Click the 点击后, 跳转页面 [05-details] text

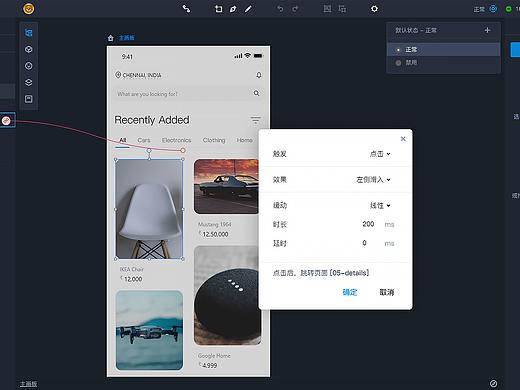321,273
